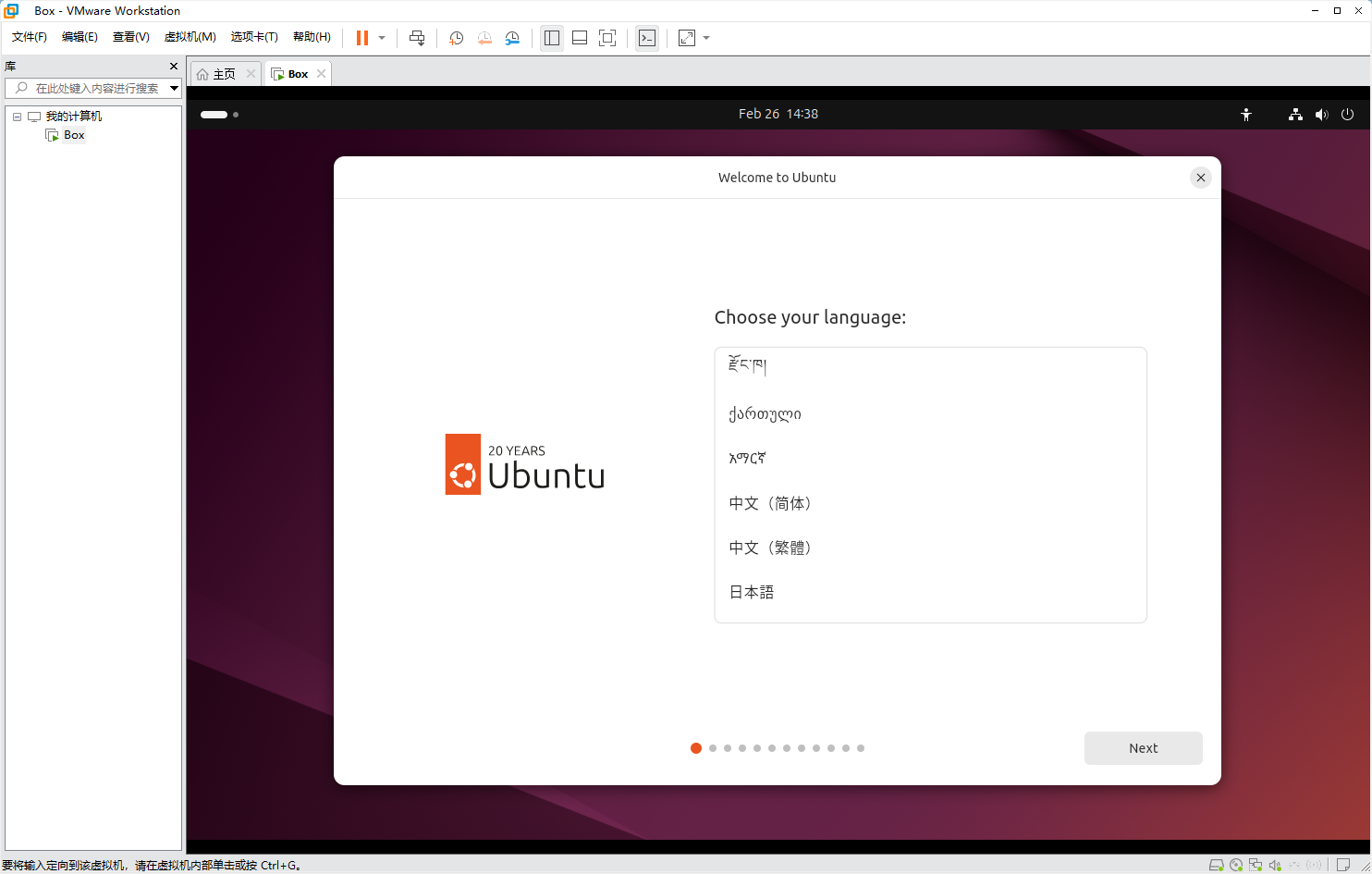Click the Next button

1144,748
